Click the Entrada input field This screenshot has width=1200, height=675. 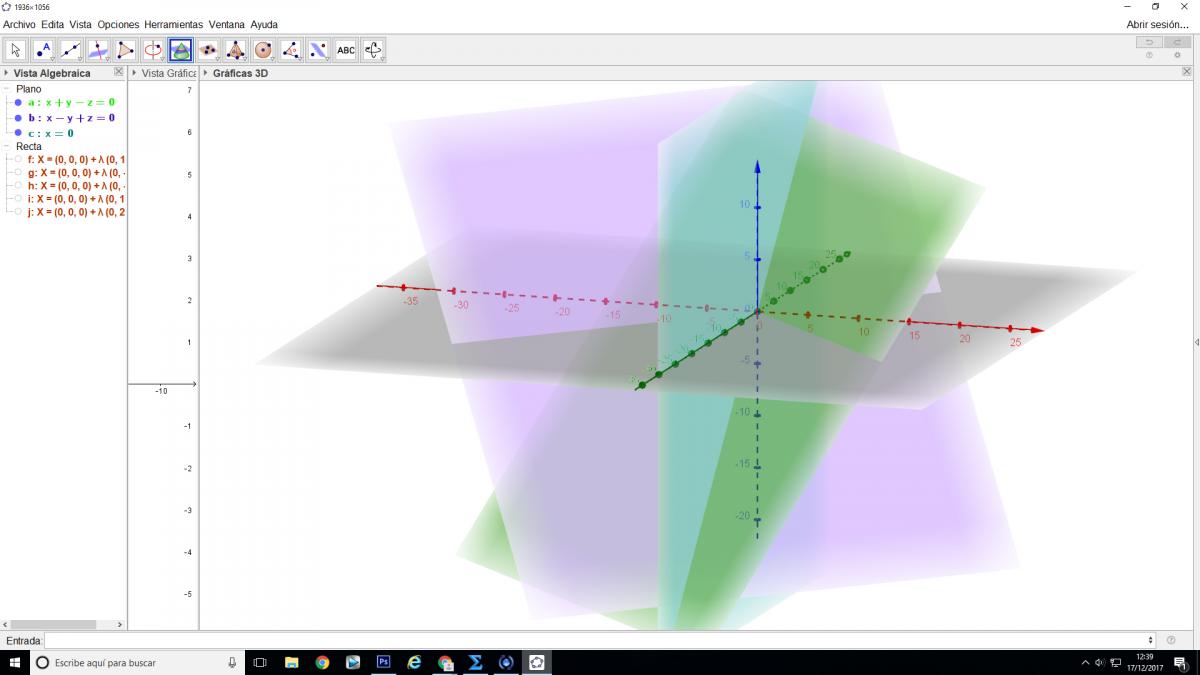click(598, 640)
